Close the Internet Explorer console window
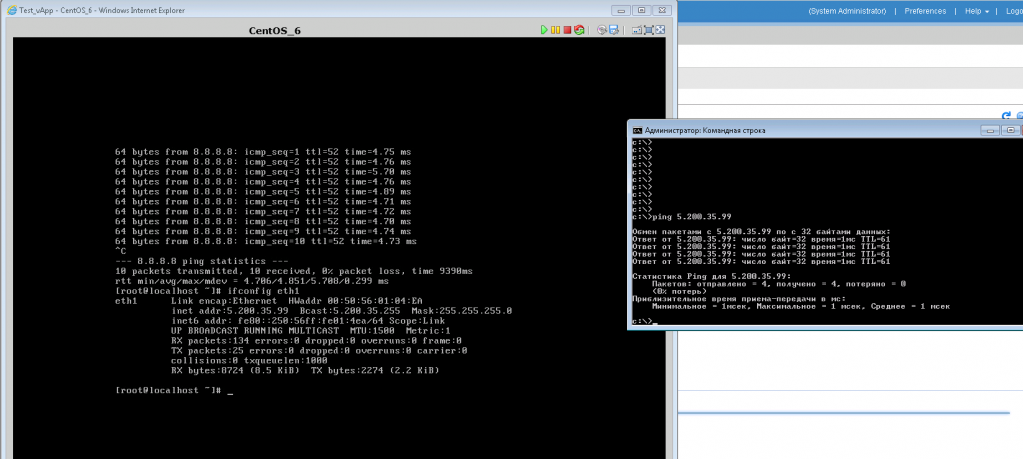 [x=662, y=10]
